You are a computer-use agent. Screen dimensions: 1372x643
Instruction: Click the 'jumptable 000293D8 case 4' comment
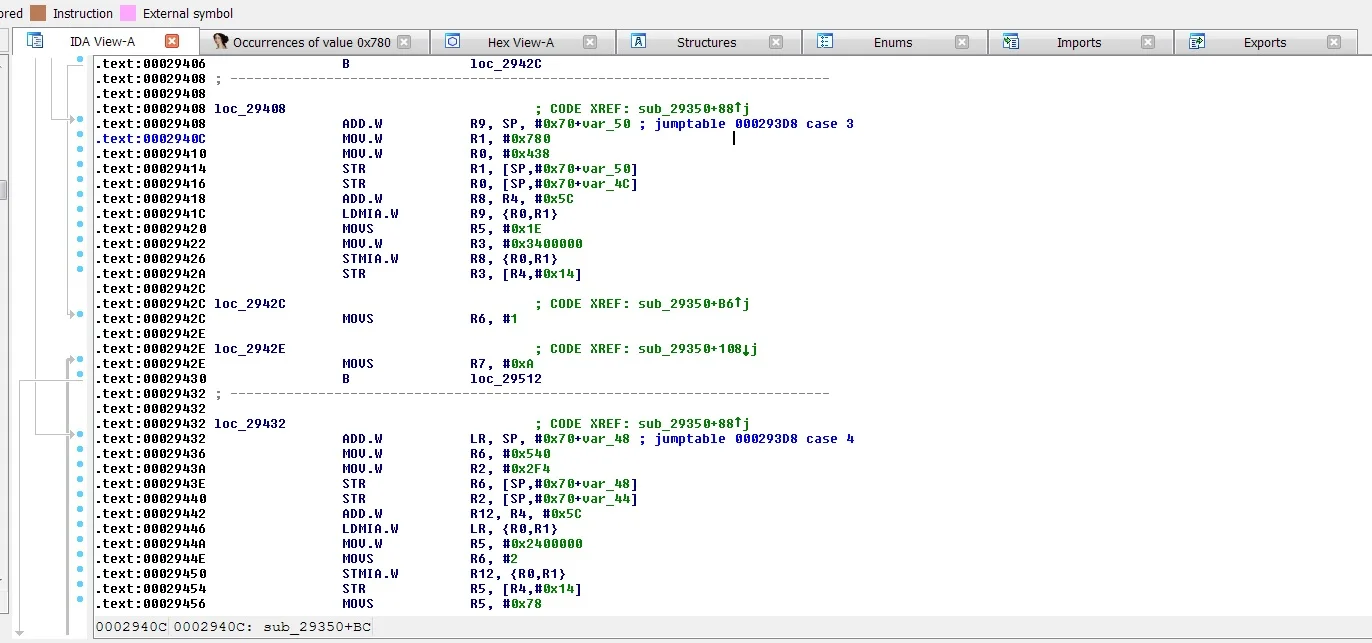[754, 439]
